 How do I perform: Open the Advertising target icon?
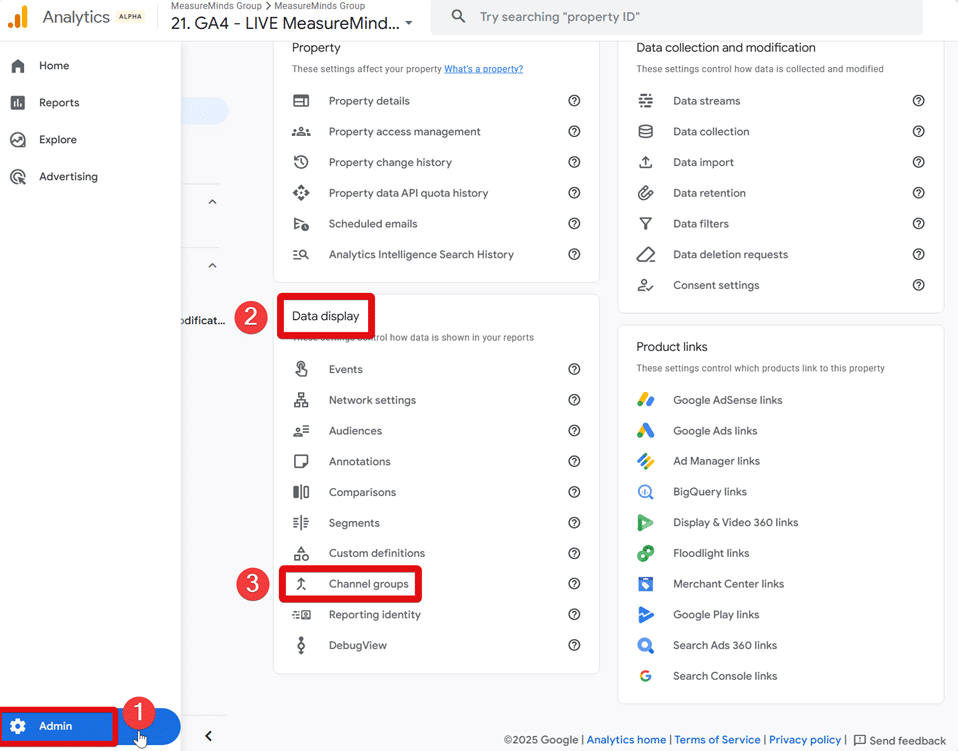[x=18, y=177]
